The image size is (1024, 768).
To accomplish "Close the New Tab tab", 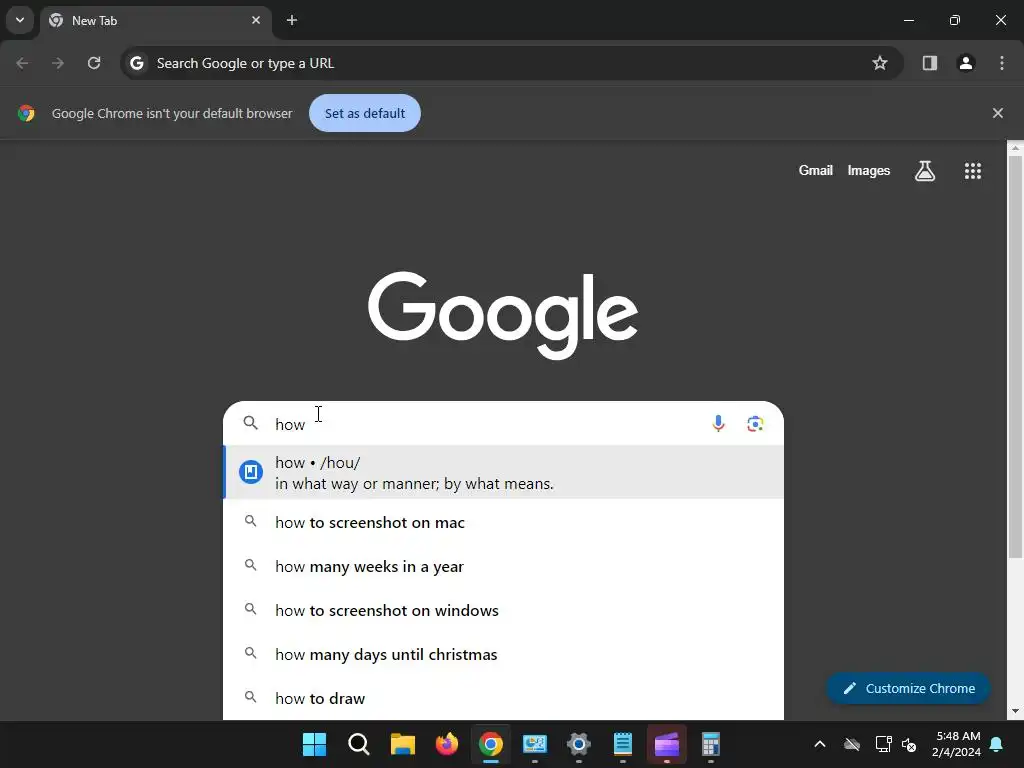I will (x=255, y=20).
